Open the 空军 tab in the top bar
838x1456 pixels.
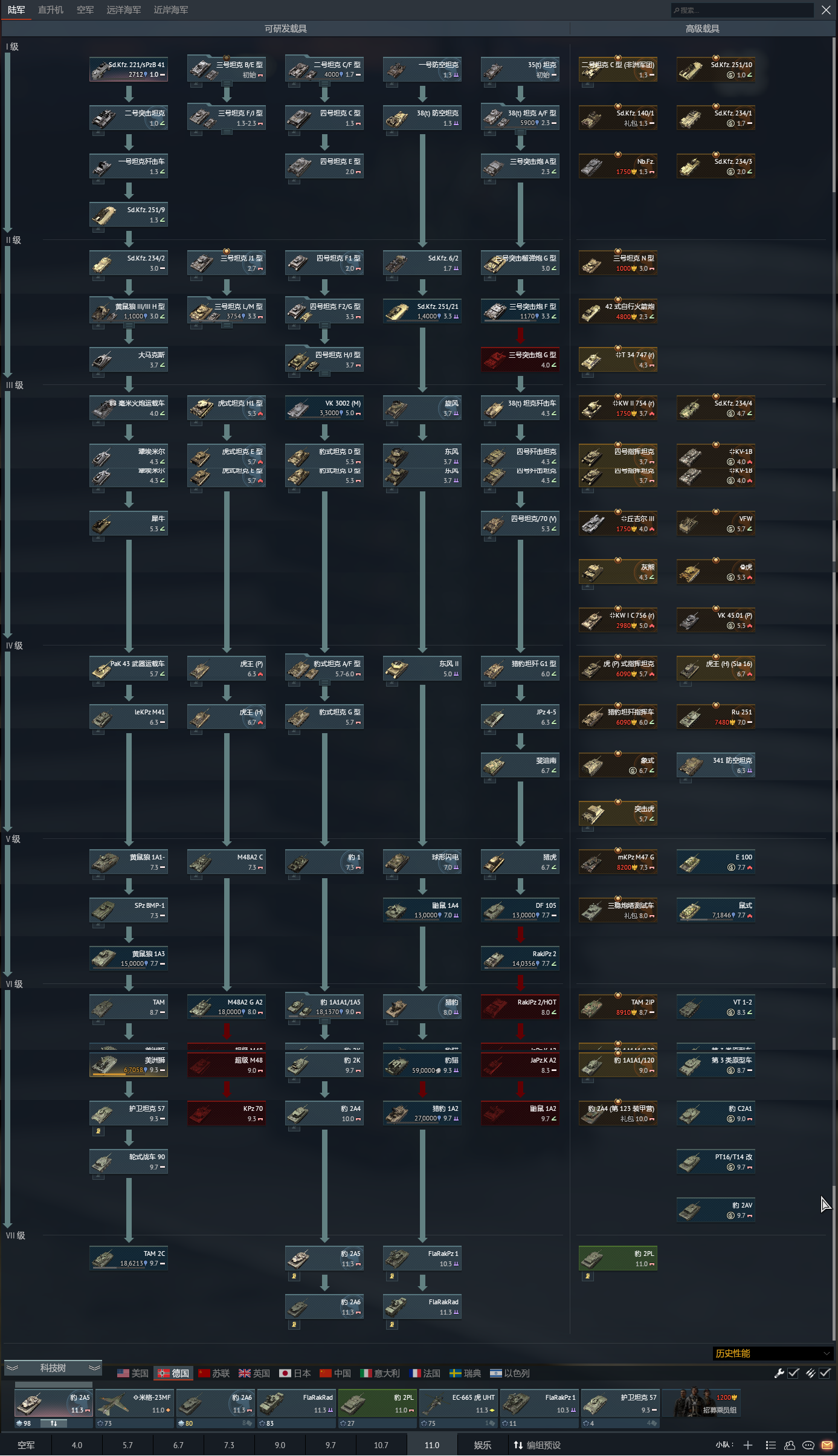85,10
